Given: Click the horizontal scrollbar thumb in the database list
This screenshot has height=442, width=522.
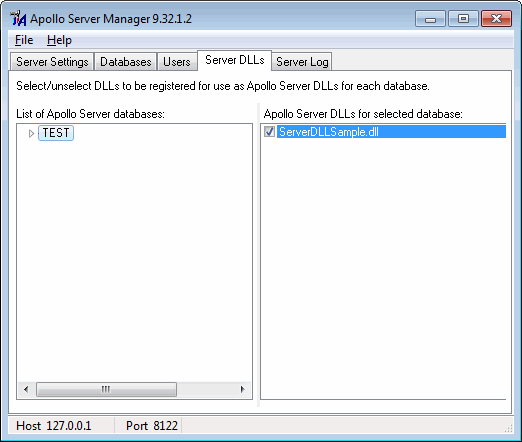Looking at the screenshot, I should click(x=106, y=389).
